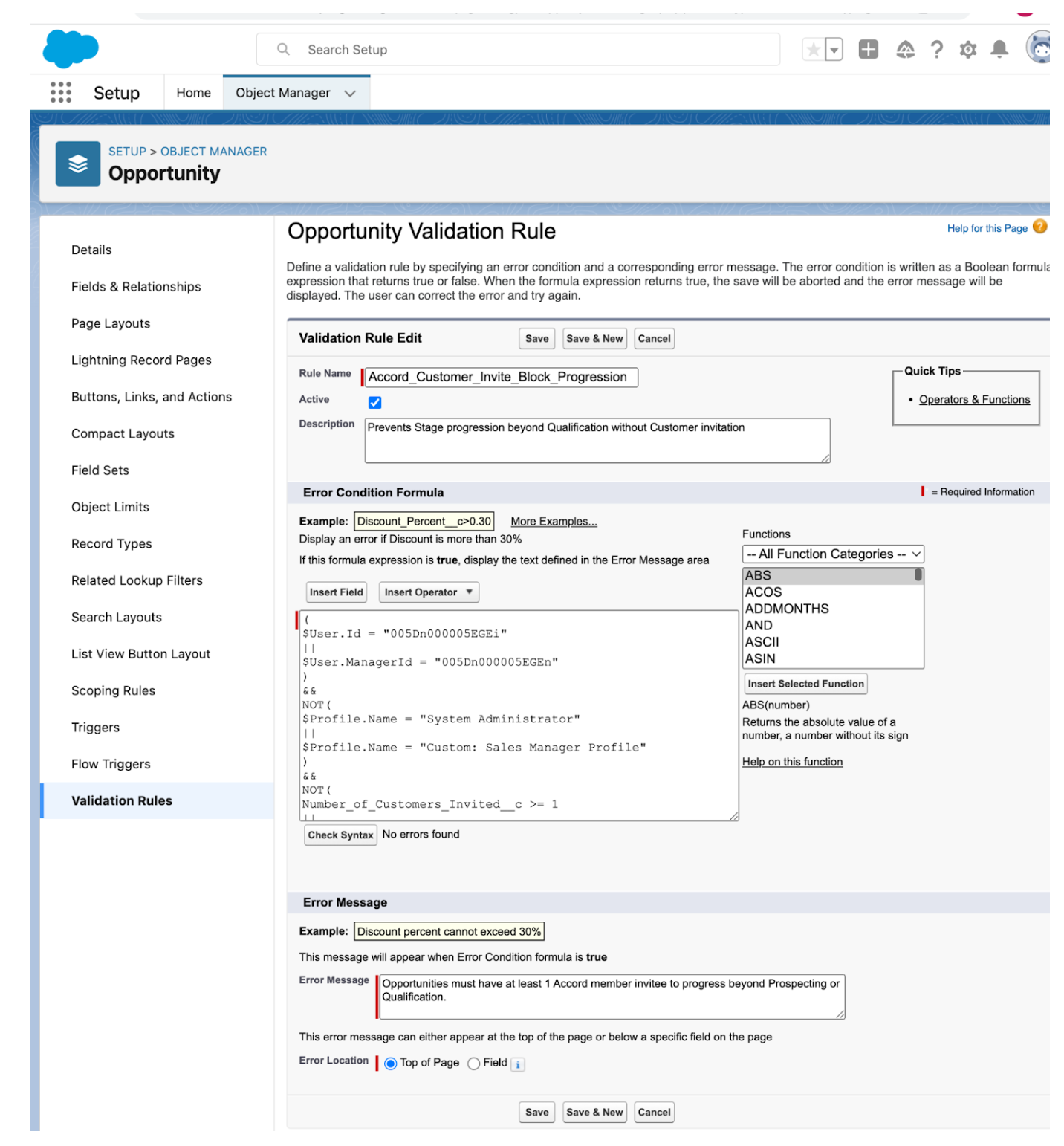This screenshot has width=1064, height=1146.
Task: Select the Top of Page radio button
Action: 390,1064
